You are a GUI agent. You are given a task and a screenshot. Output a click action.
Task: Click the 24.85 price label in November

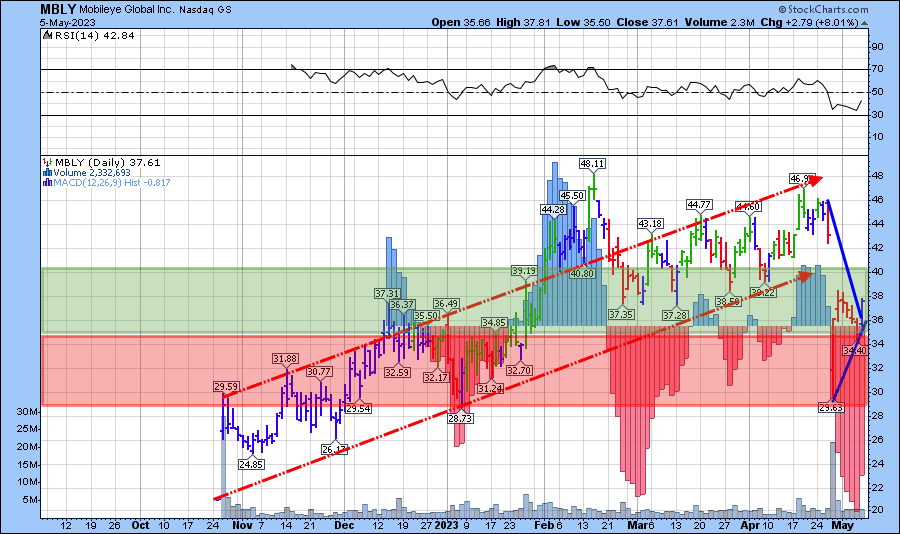coord(250,464)
